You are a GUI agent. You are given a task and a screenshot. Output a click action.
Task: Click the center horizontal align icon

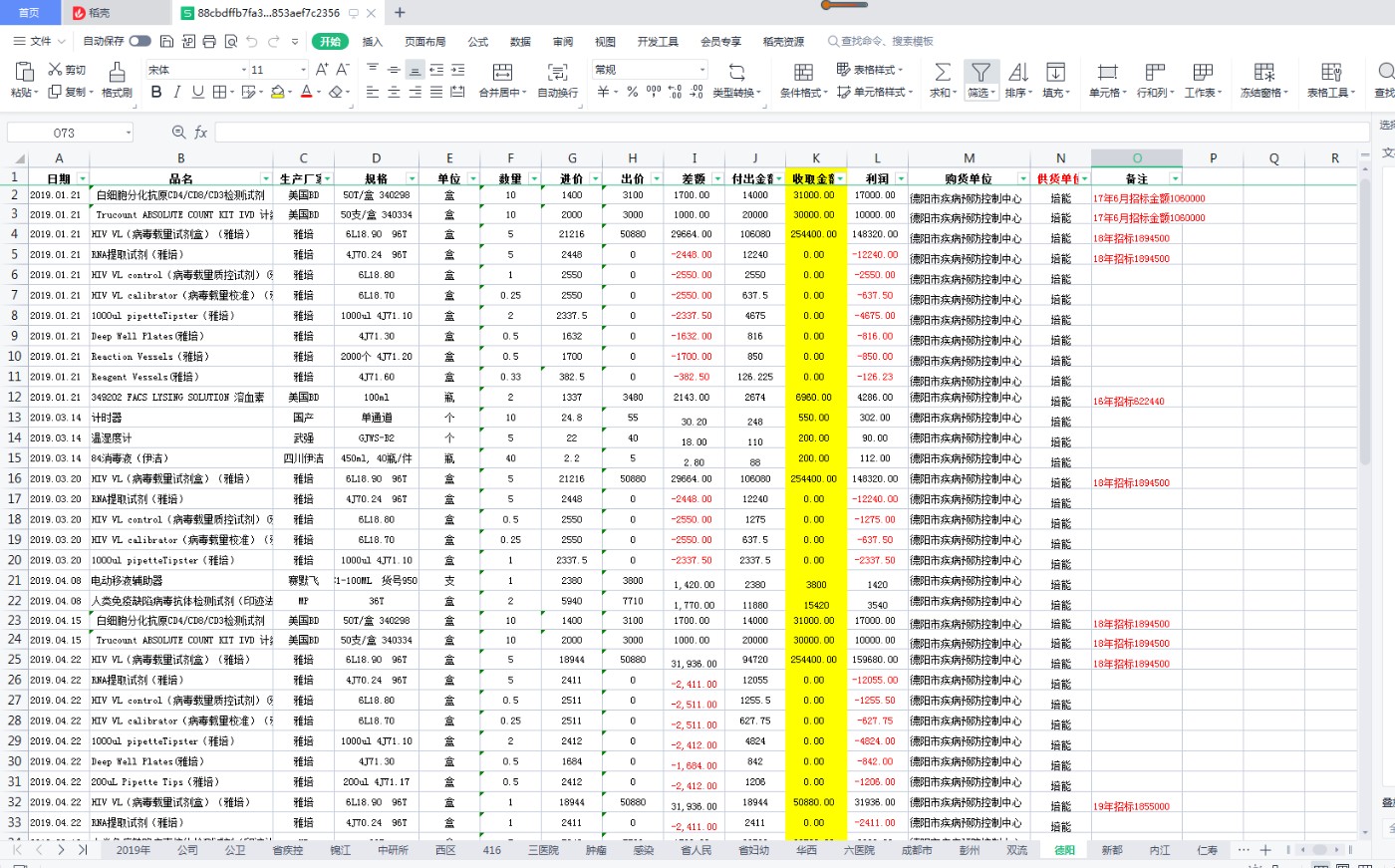(x=394, y=92)
